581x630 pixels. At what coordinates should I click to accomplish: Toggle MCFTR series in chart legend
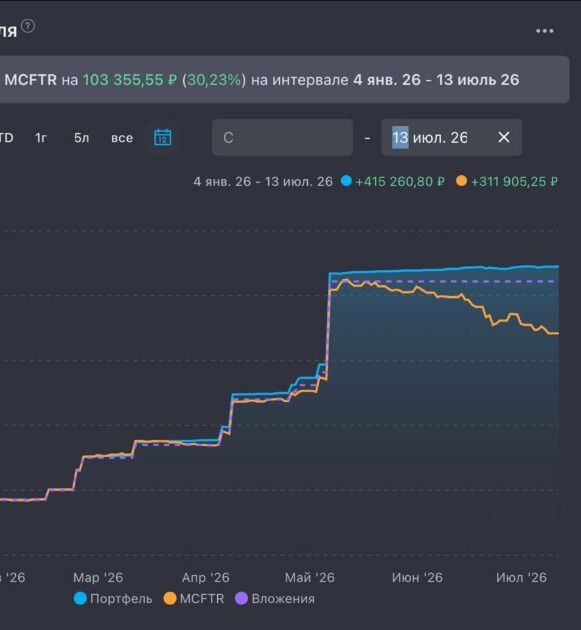194,599
